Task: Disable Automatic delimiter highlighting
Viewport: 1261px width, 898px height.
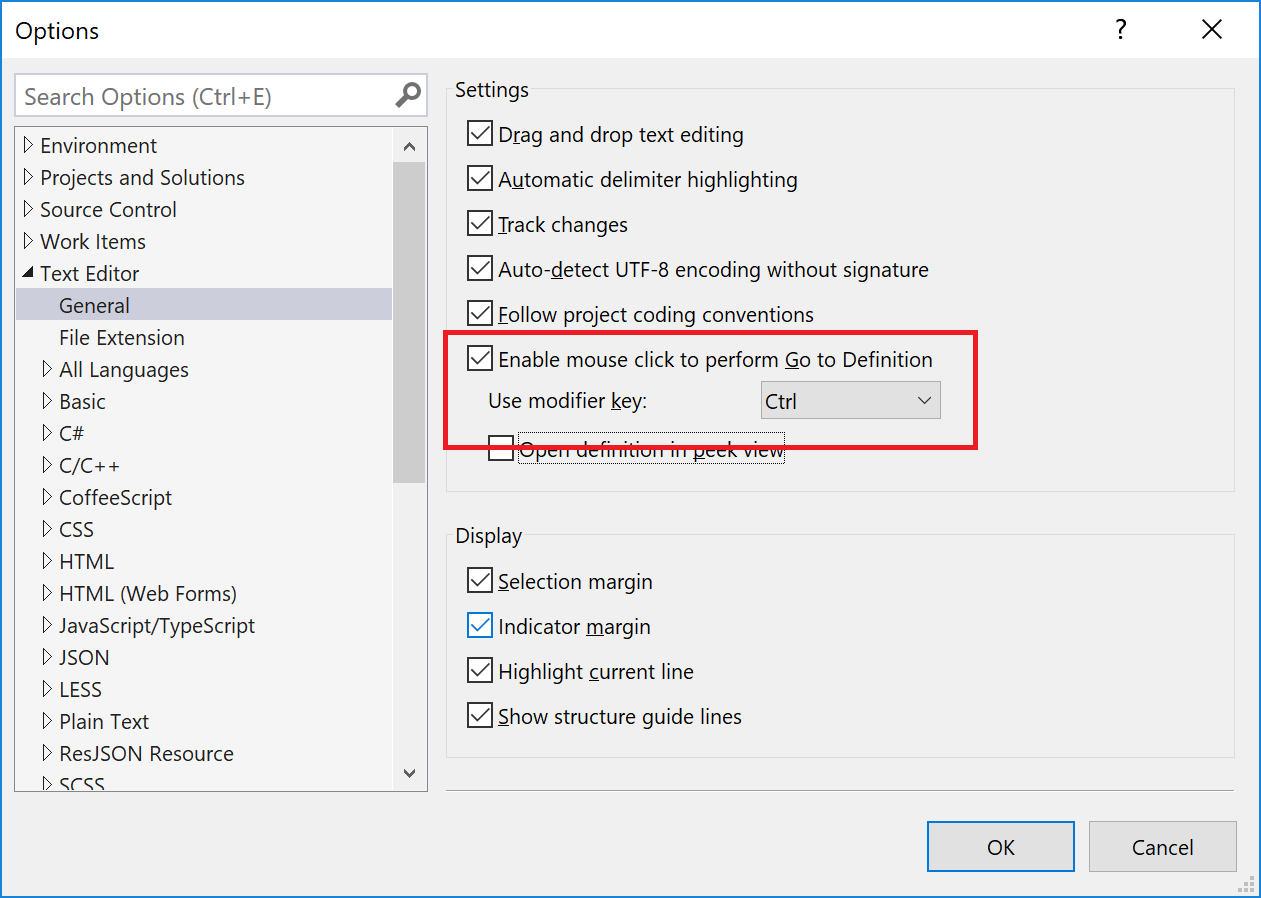Action: [x=480, y=178]
